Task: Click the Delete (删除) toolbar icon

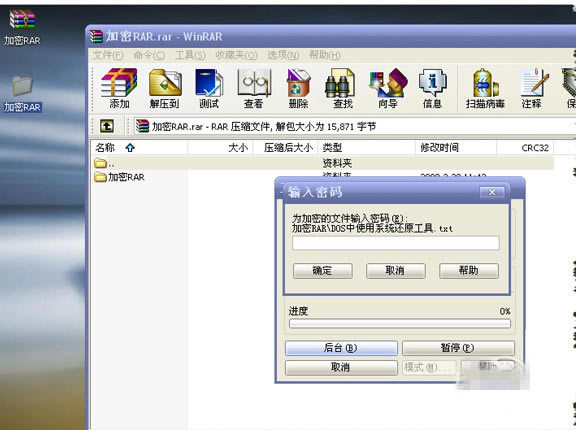Action: pos(298,88)
